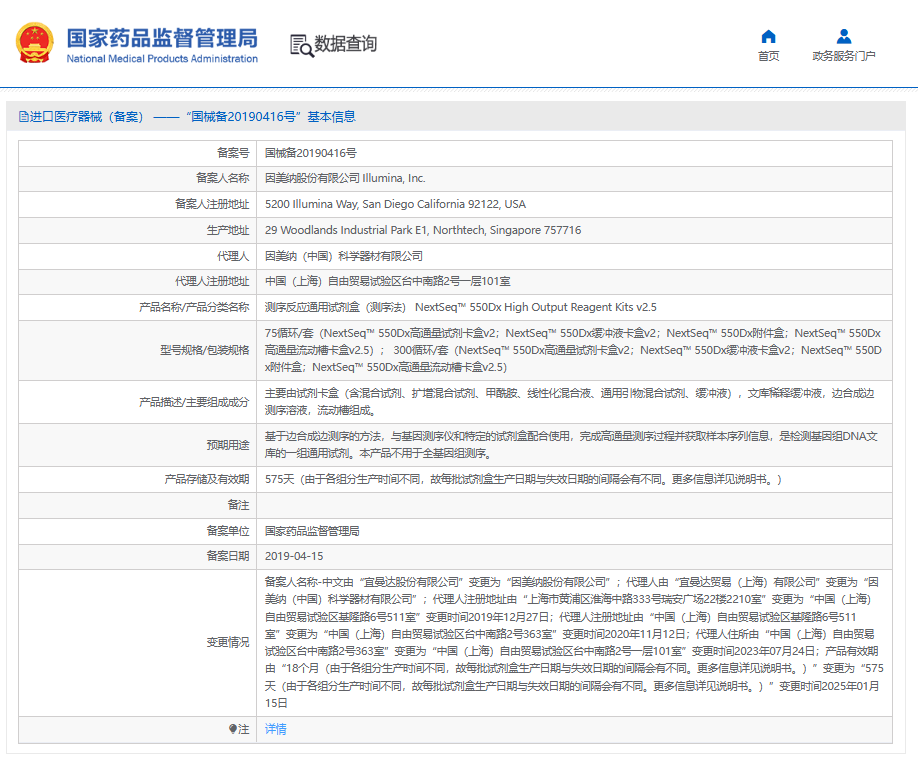Click the 预期用途 label
The height and width of the screenshot is (767, 918).
click(228, 445)
